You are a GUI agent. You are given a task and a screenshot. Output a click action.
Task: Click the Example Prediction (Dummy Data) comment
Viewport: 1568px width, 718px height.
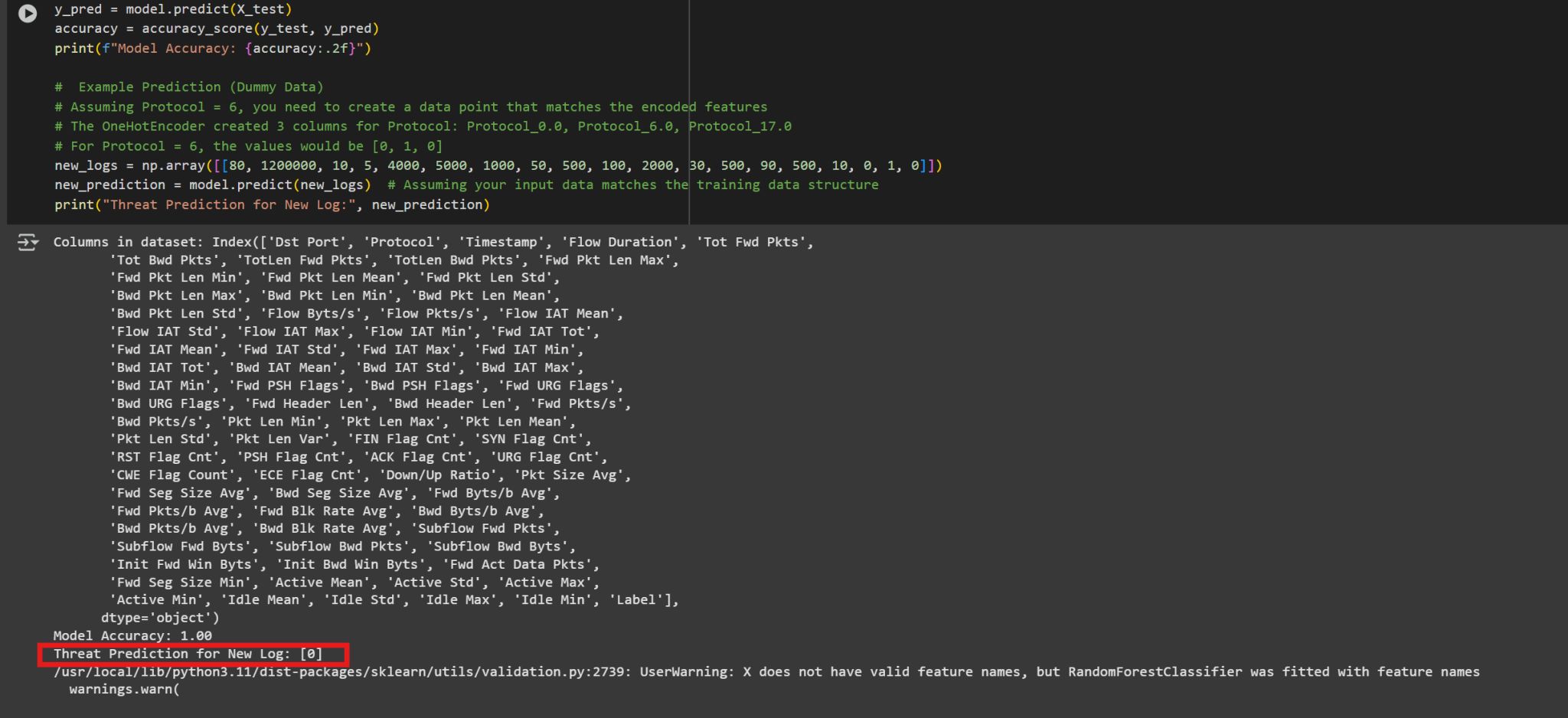(x=189, y=87)
